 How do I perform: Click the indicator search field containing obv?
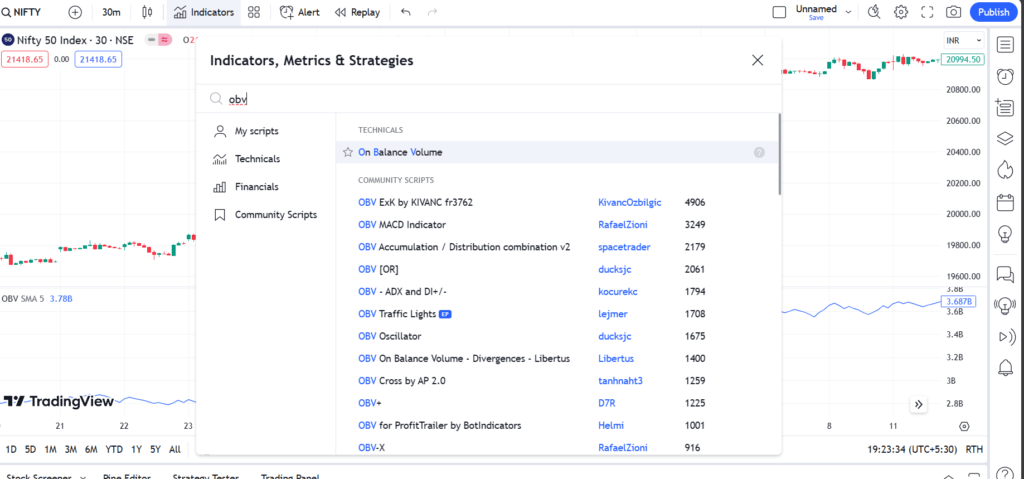(x=488, y=99)
